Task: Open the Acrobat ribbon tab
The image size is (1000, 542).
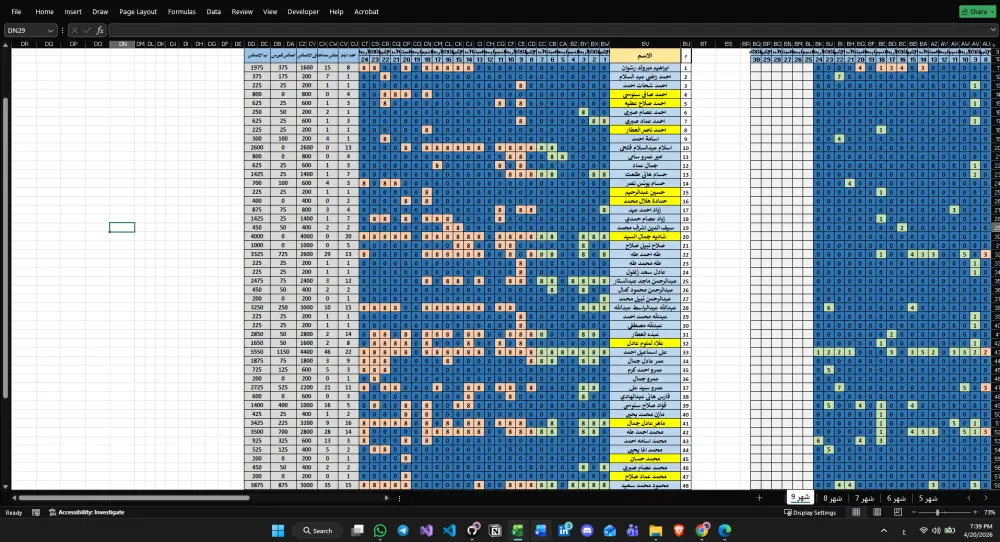Action: 366,11
